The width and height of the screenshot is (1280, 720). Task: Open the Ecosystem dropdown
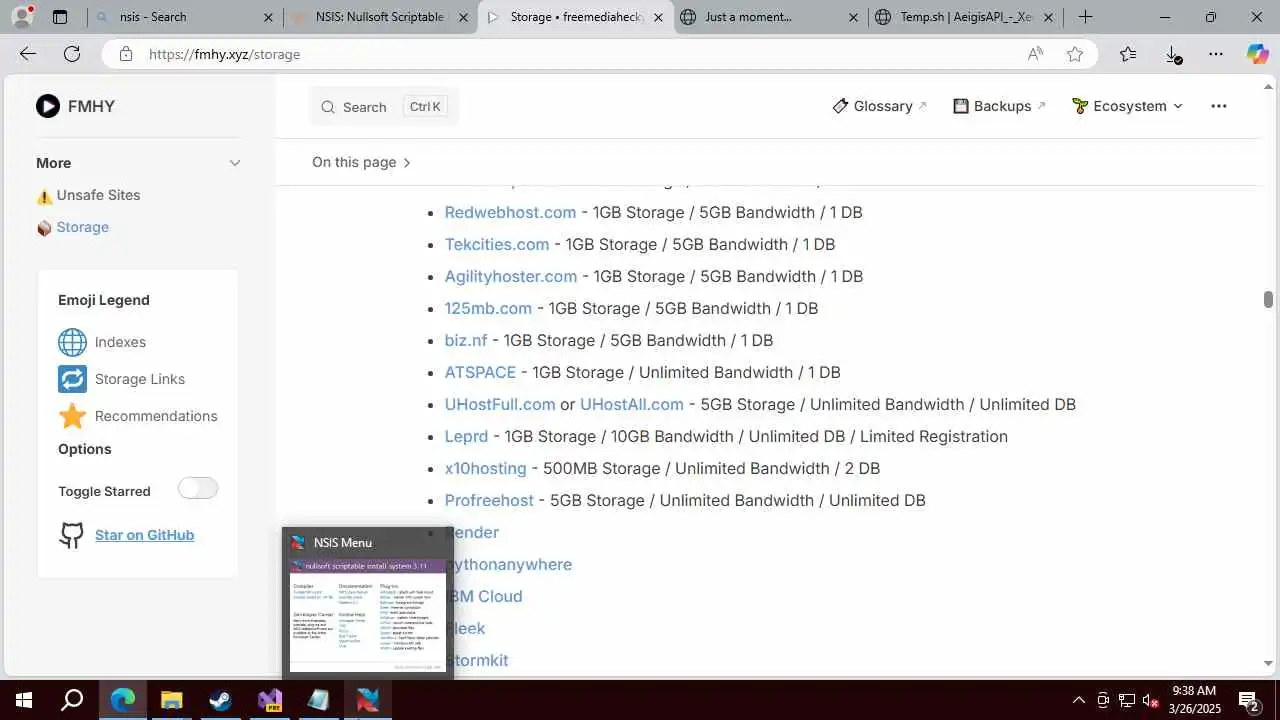point(1127,106)
